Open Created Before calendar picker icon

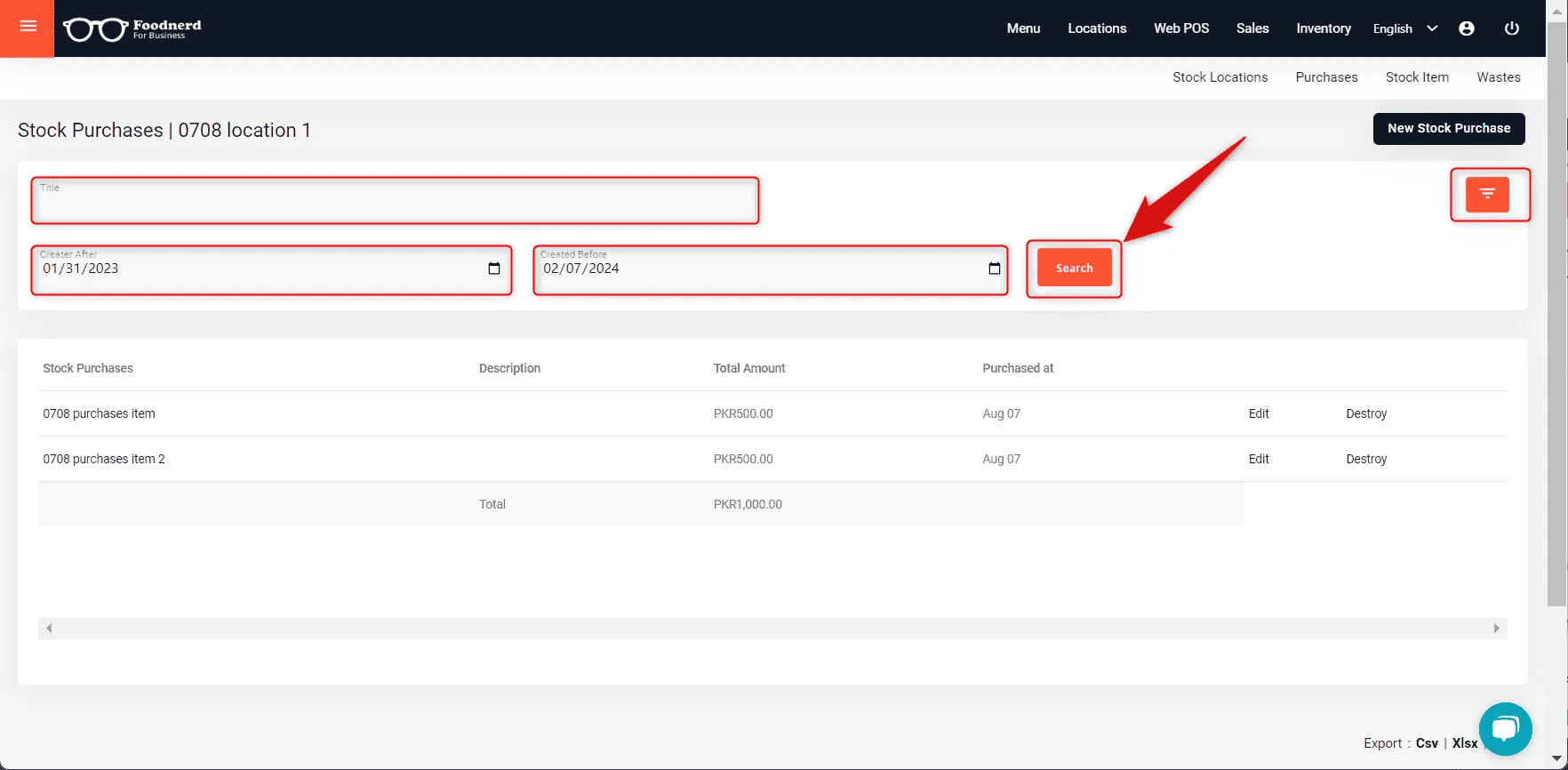click(x=995, y=269)
